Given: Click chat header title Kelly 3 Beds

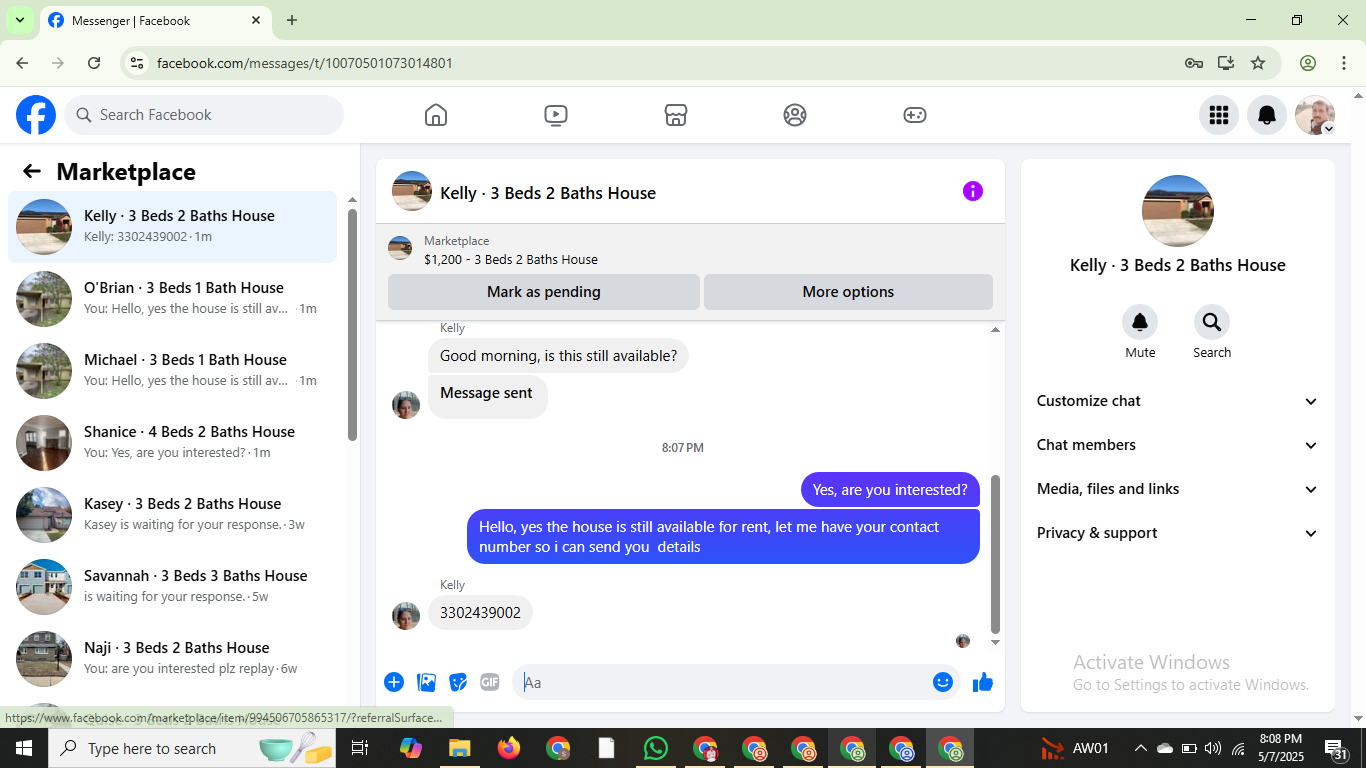Looking at the screenshot, I should [x=548, y=193].
